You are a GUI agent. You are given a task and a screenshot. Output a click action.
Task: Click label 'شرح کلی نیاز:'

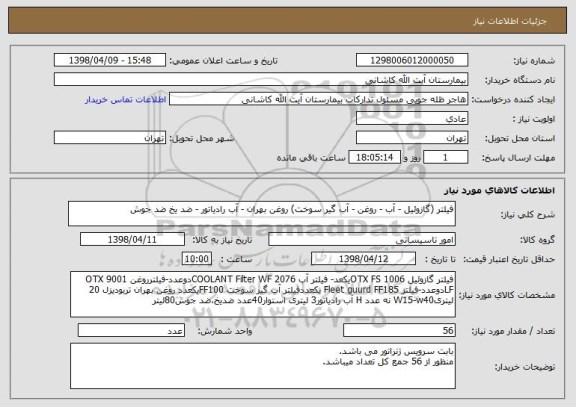click(528, 215)
